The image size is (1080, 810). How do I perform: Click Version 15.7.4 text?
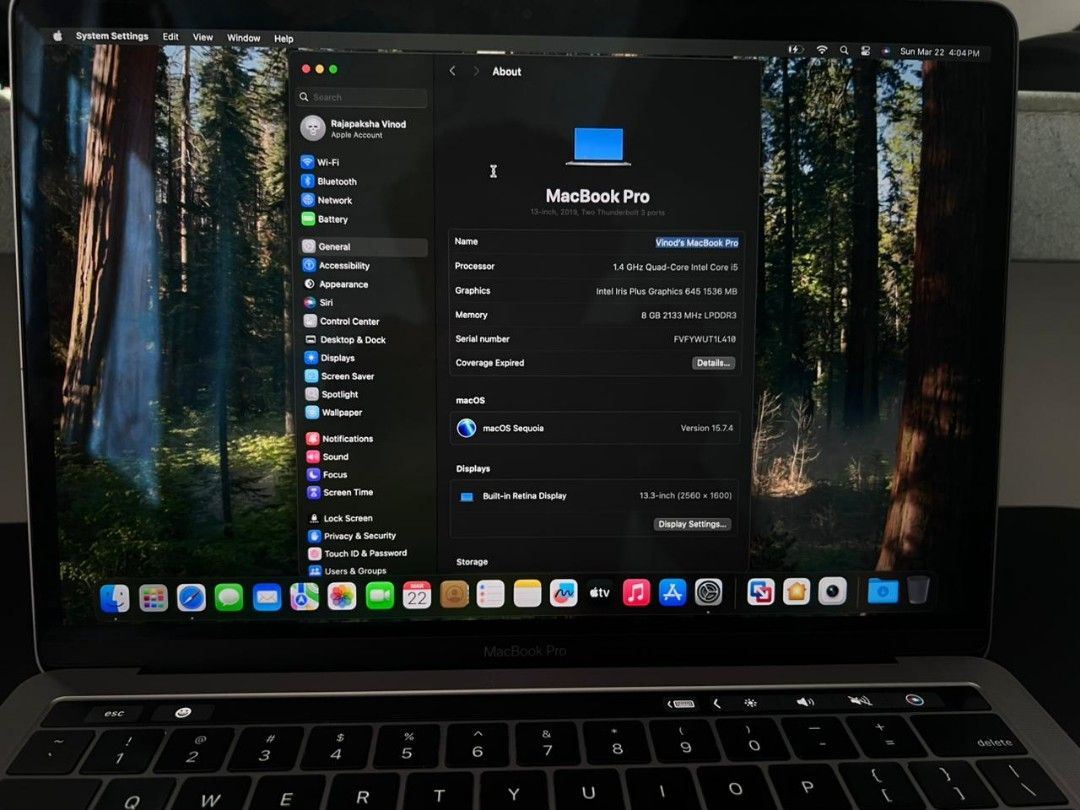(707, 428)
